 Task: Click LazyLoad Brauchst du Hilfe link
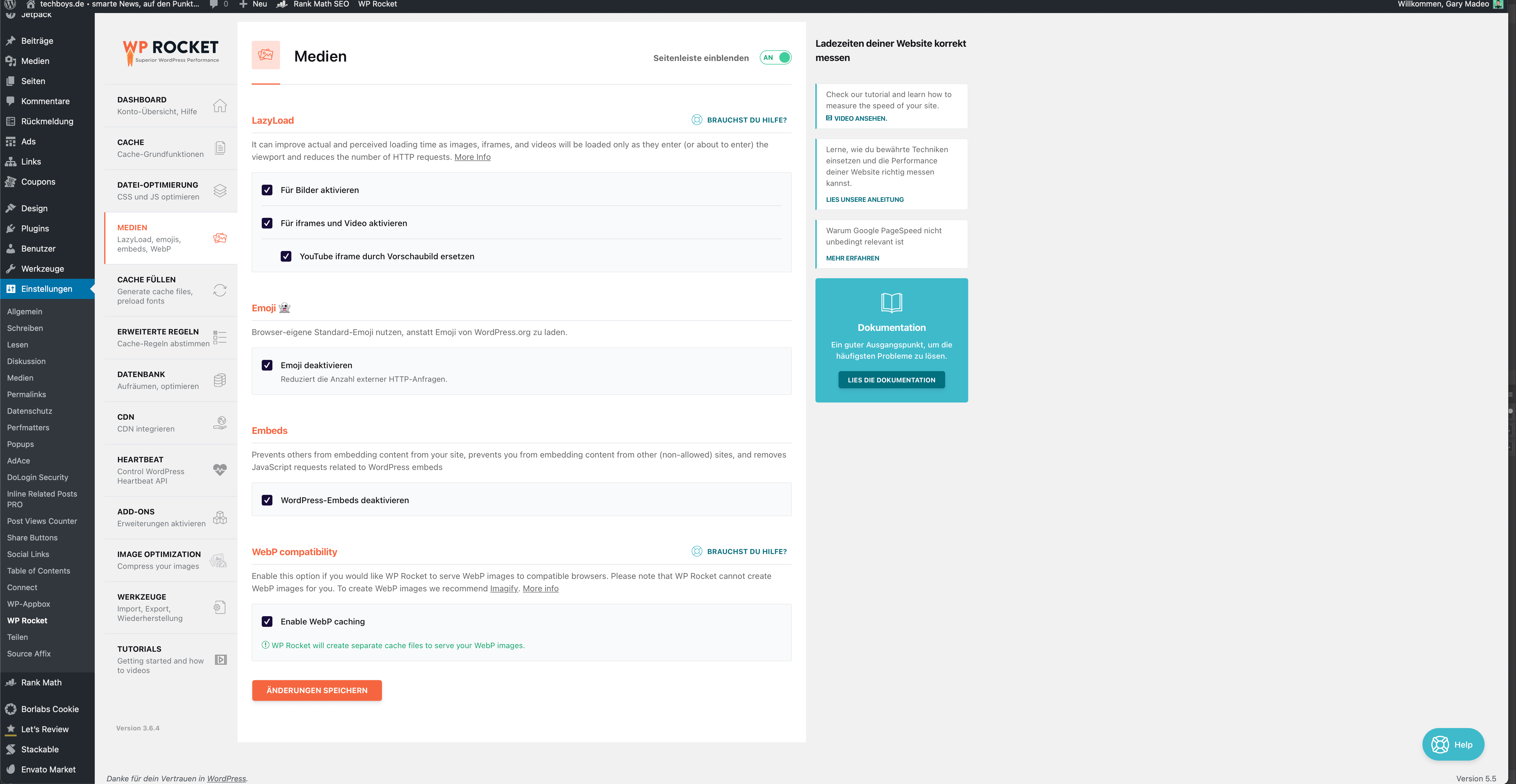[x=739, y=120]
